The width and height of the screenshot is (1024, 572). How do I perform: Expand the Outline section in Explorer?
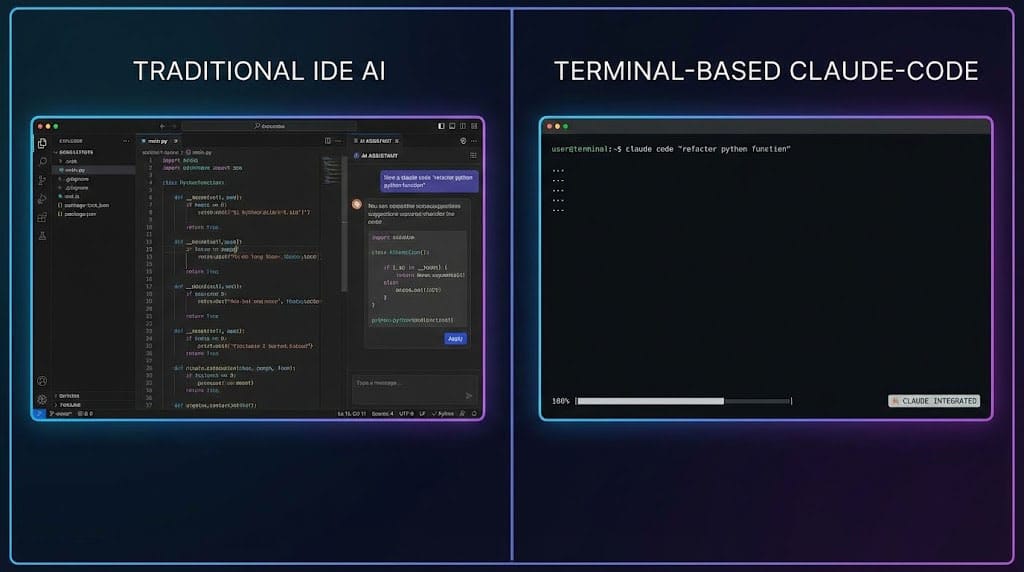(68, 395)
